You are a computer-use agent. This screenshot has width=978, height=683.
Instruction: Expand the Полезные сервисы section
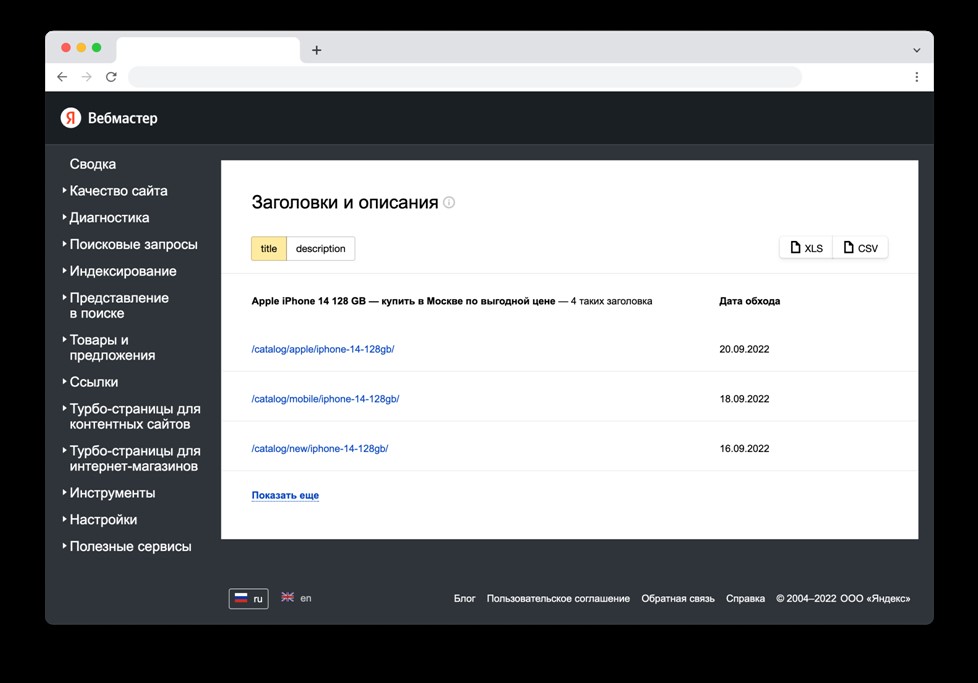[x=127, y=546]
